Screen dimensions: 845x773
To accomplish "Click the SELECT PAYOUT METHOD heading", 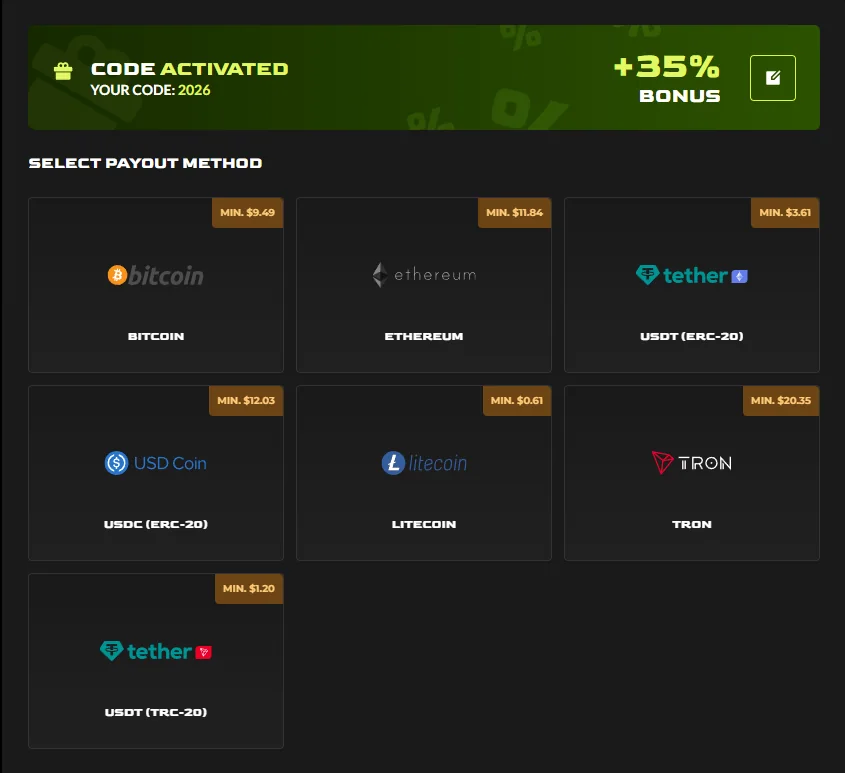I will click(x=146, y=163).
